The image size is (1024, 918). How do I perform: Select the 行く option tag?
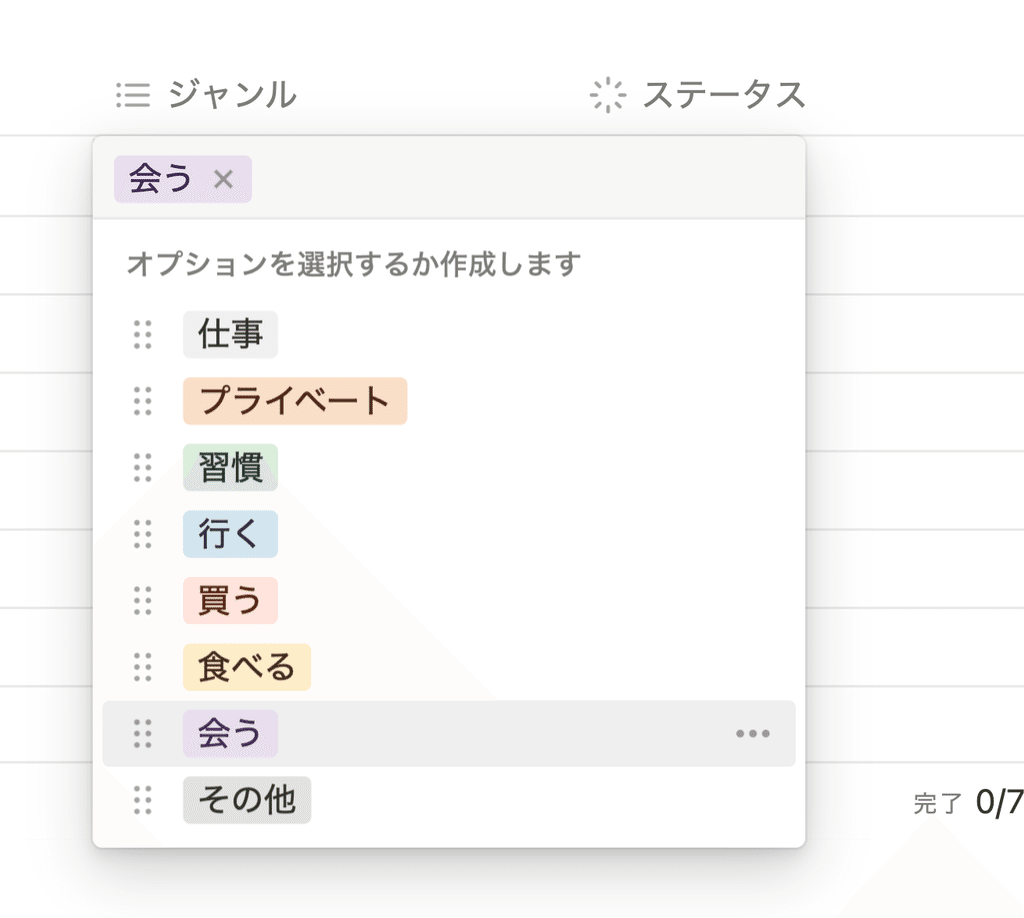(231, 534)
